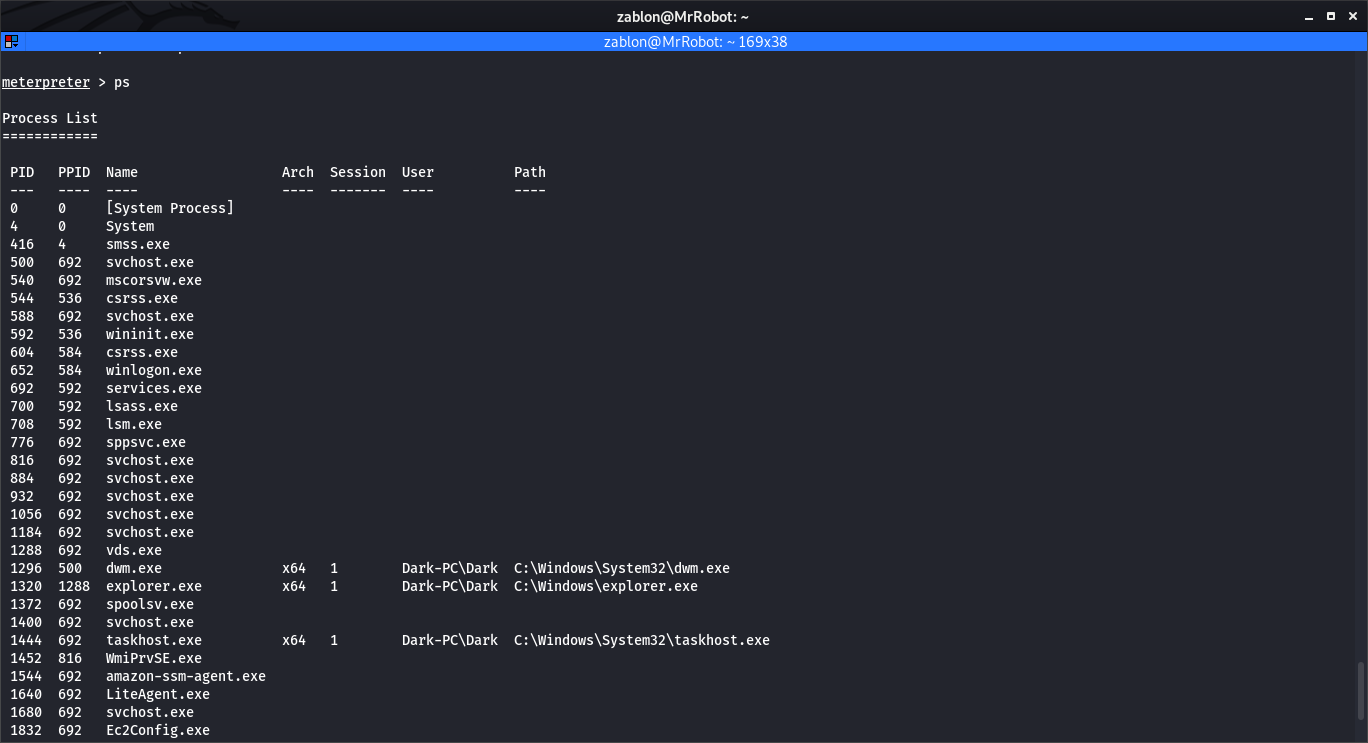Click the path C:\Windows\explorer.exe
Viewport: 1368px width, 743px height.
(606, 586)
